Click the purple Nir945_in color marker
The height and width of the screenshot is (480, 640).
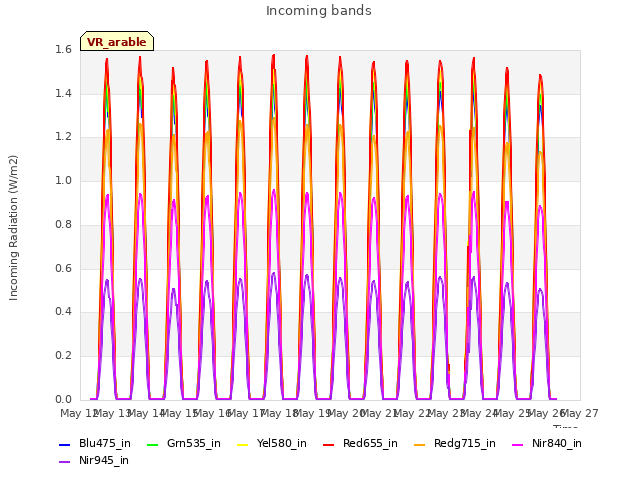point(64,462)
